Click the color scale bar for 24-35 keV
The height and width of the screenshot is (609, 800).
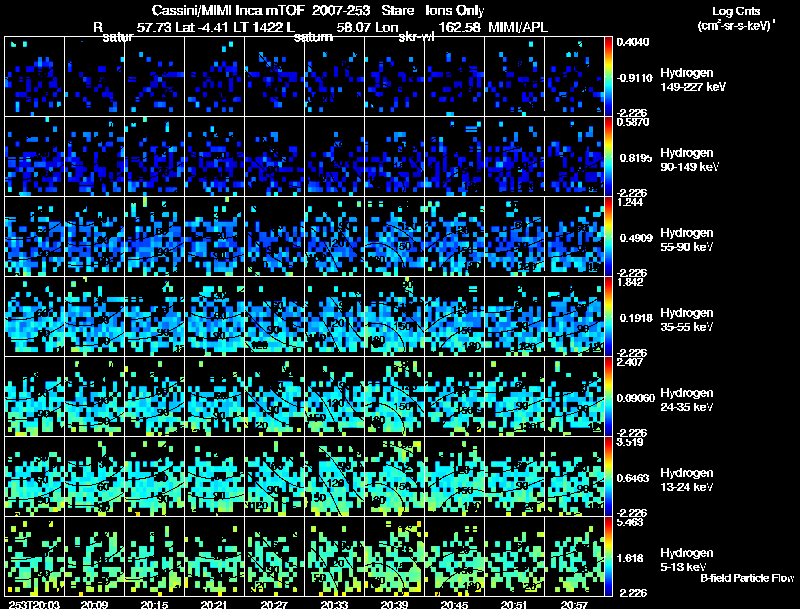click(x=608, y=396)
